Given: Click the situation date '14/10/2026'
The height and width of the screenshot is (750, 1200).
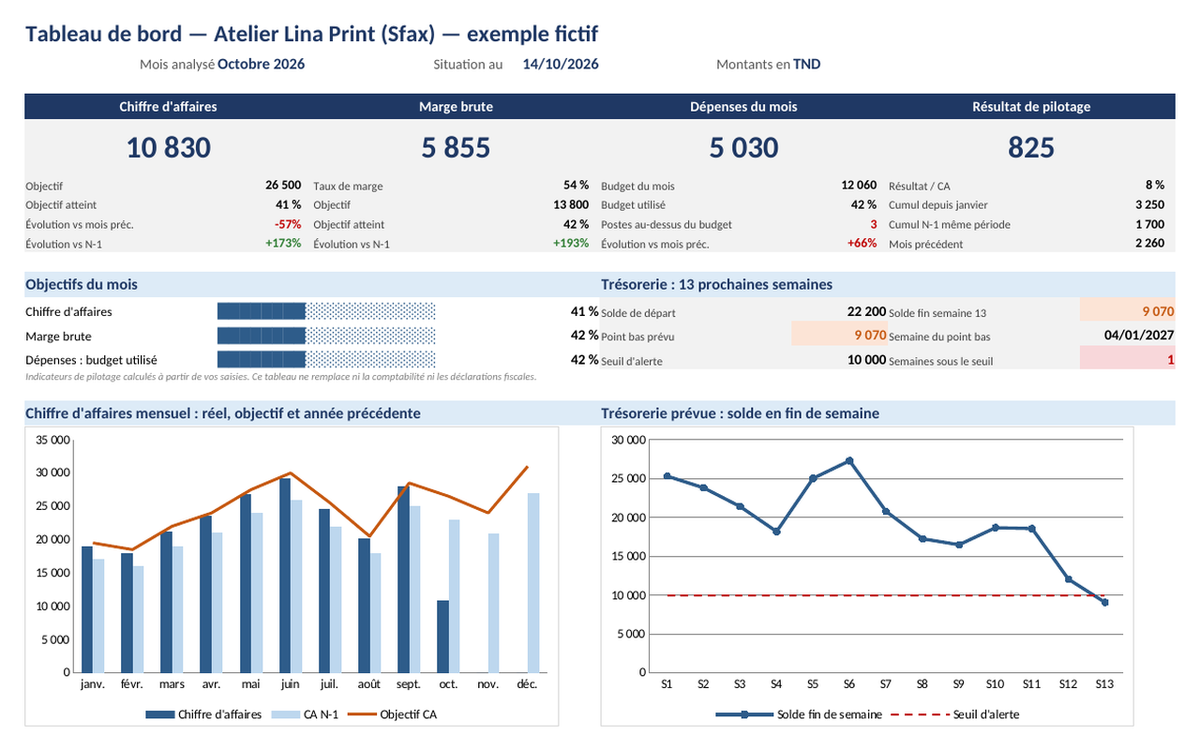Looking at the screenshot, I should tap(561, 64).
